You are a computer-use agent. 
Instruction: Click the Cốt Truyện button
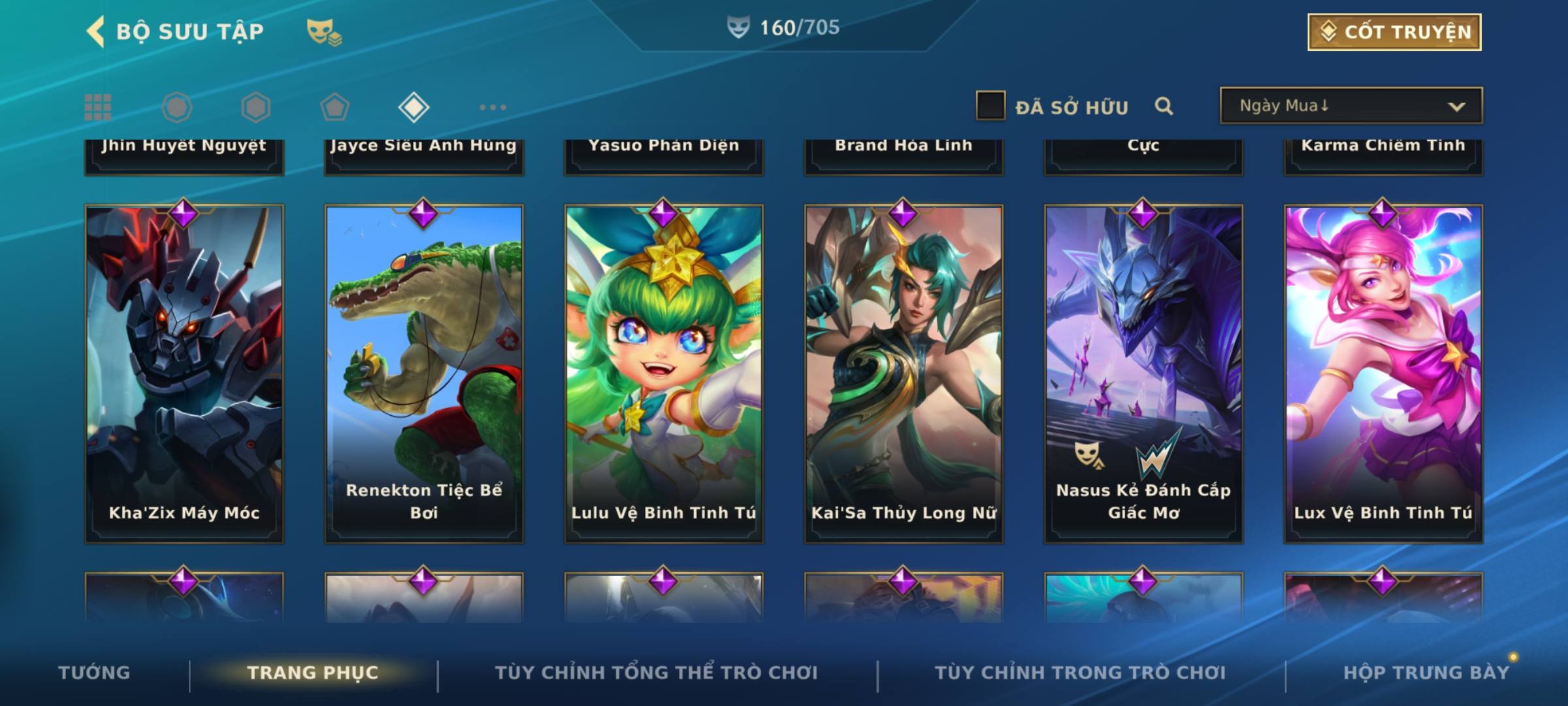(1394, 32)
